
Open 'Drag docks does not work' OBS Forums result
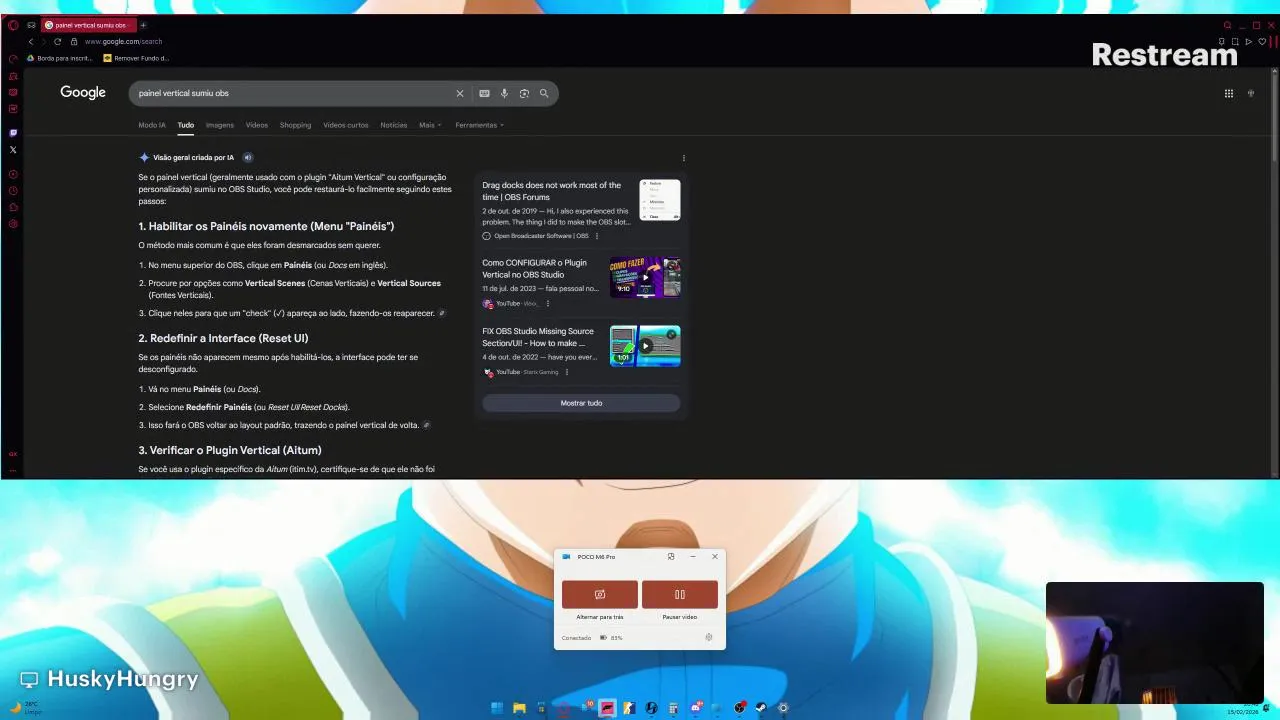pos(552,191)
